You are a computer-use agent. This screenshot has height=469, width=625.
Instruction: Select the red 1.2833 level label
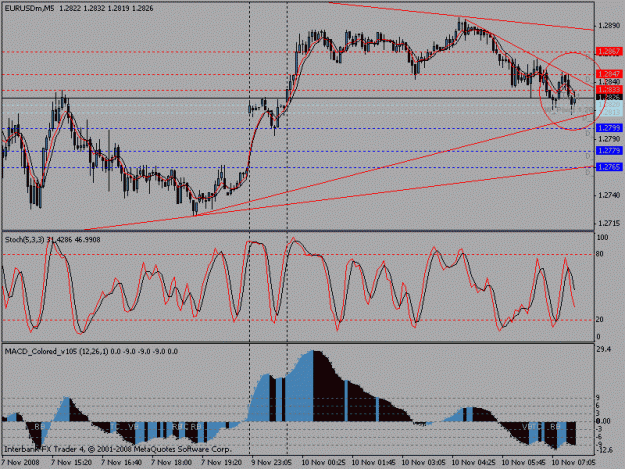tap(609, 90)
